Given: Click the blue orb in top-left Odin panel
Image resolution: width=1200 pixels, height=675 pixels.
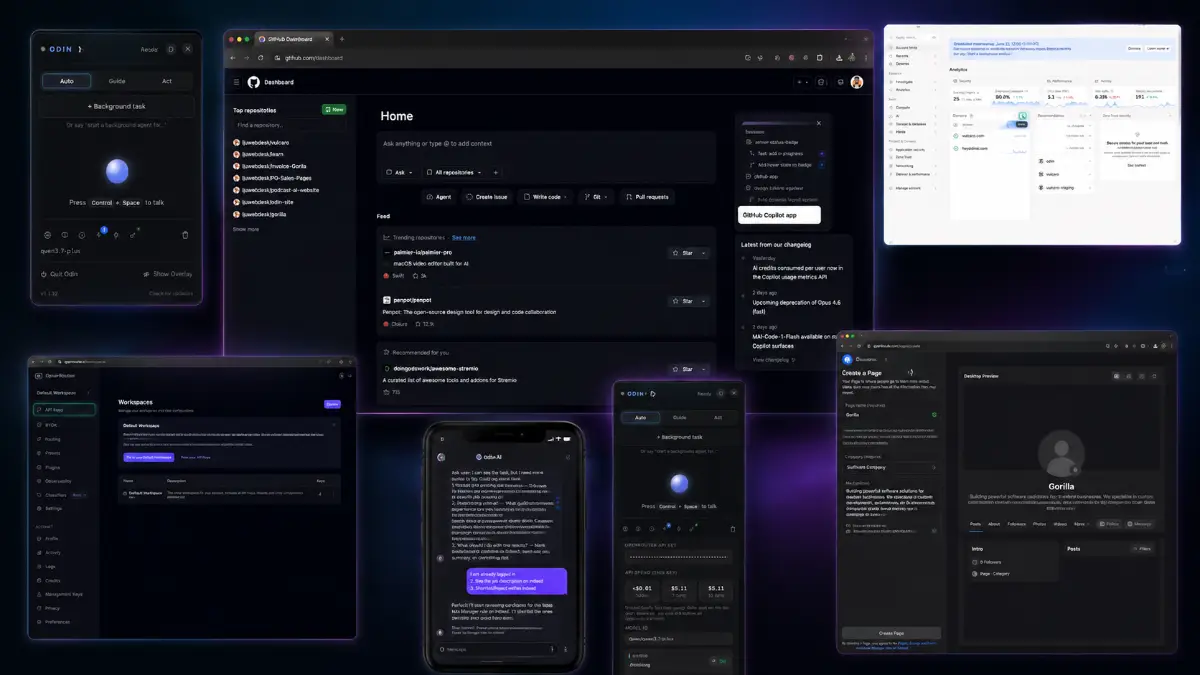Looking at the screenshot, I should [117, 171].
